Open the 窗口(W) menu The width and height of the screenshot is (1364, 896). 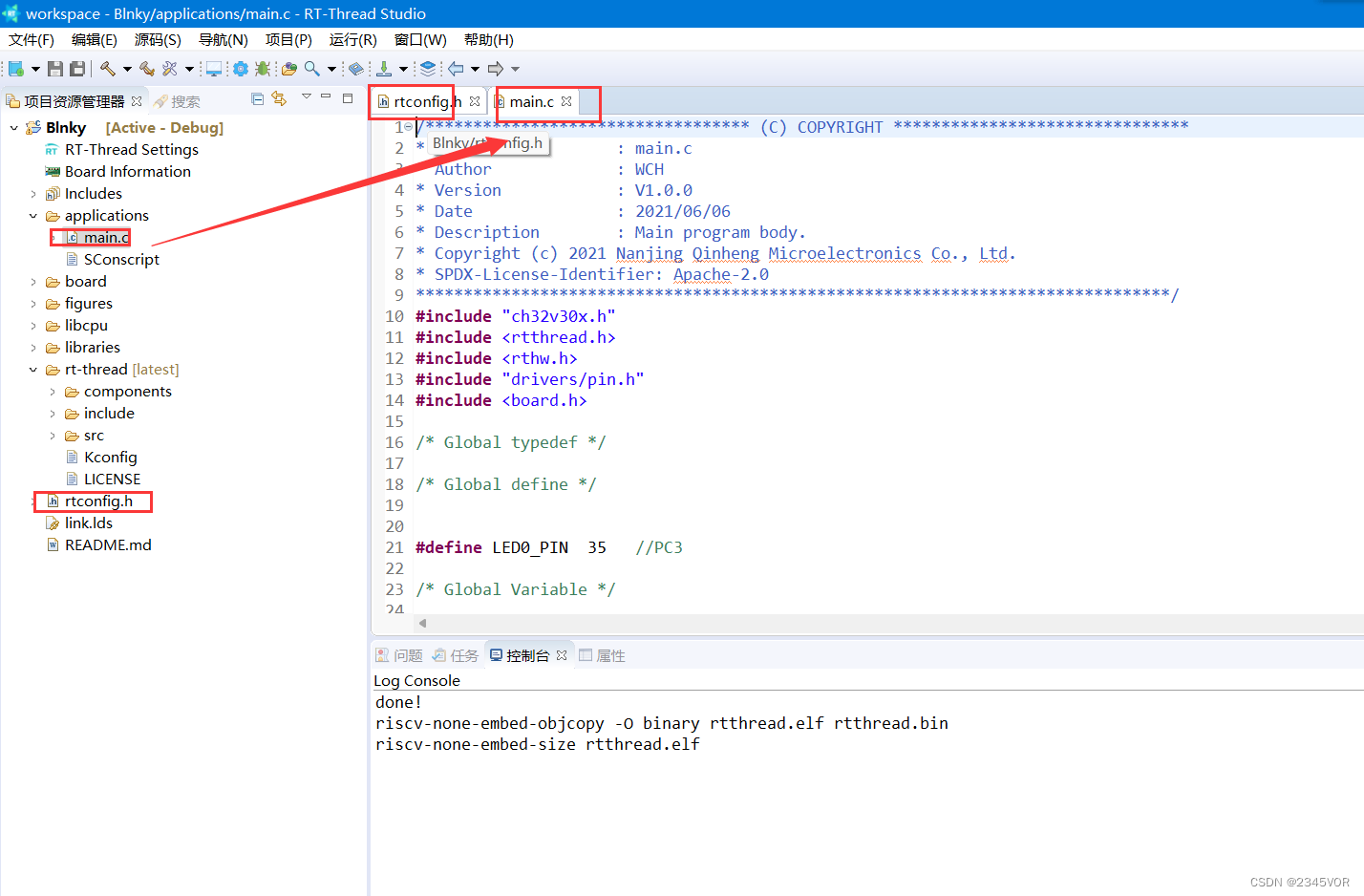tap(420, 39)
